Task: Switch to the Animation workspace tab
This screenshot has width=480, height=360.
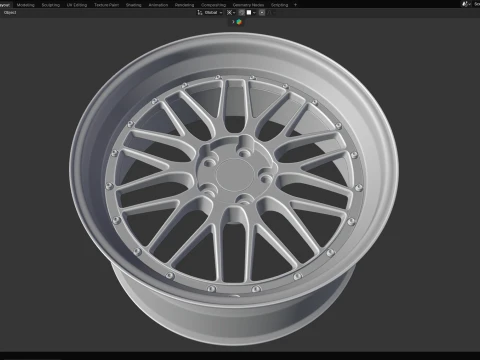Action: click(x=158, y=5)
